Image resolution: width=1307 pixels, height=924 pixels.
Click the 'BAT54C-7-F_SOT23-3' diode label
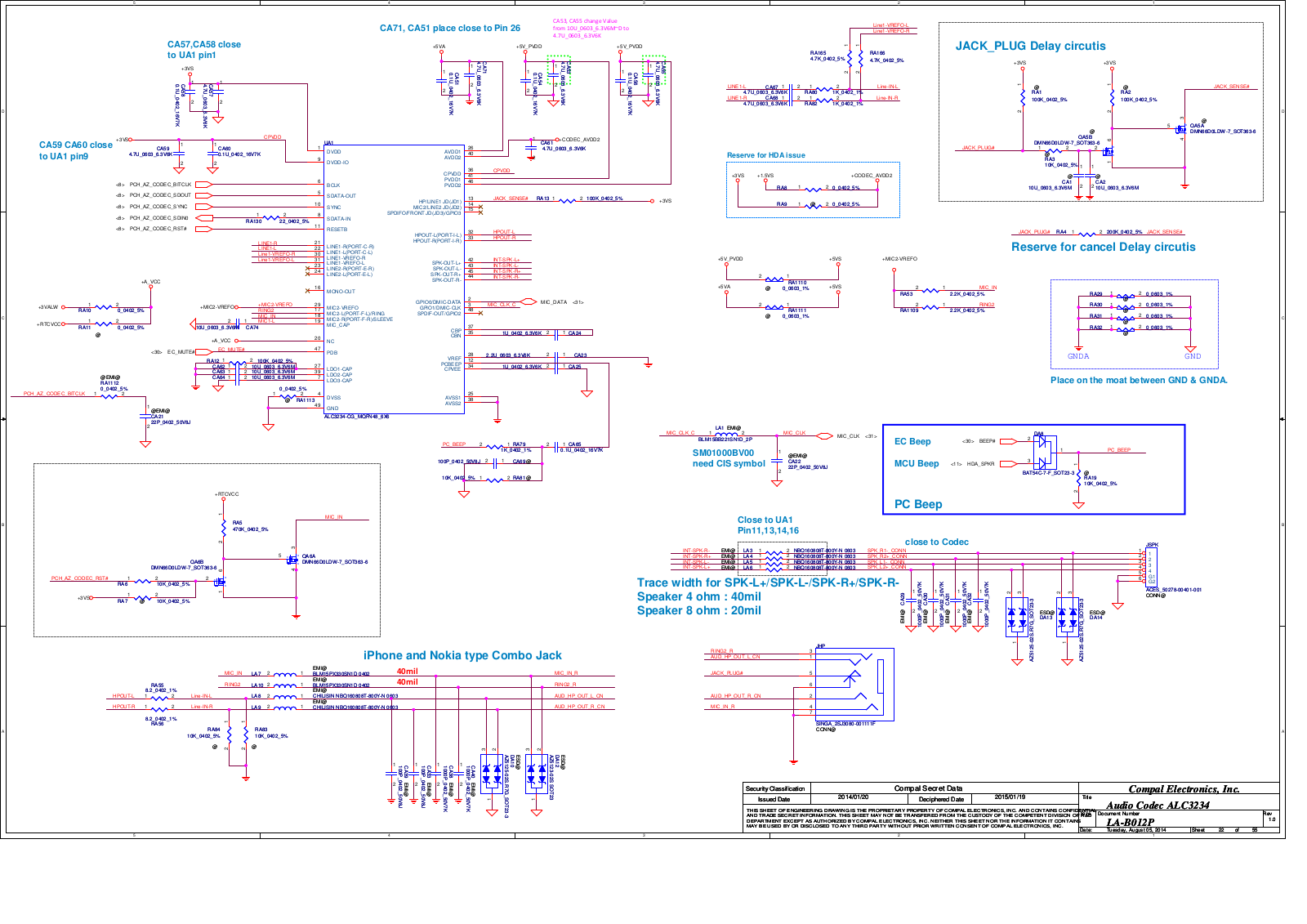(x=1049, y=472)
